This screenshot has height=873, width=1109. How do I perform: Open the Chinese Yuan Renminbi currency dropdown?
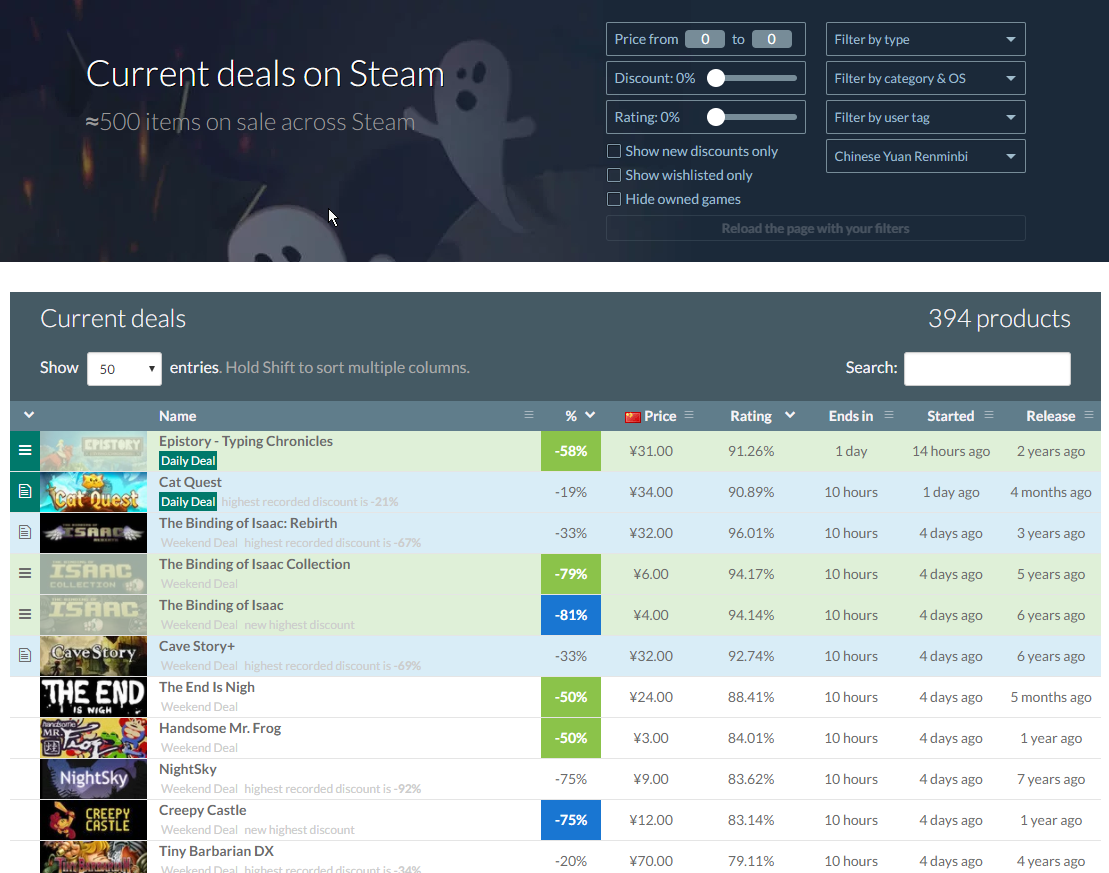(x=925, y=156)
